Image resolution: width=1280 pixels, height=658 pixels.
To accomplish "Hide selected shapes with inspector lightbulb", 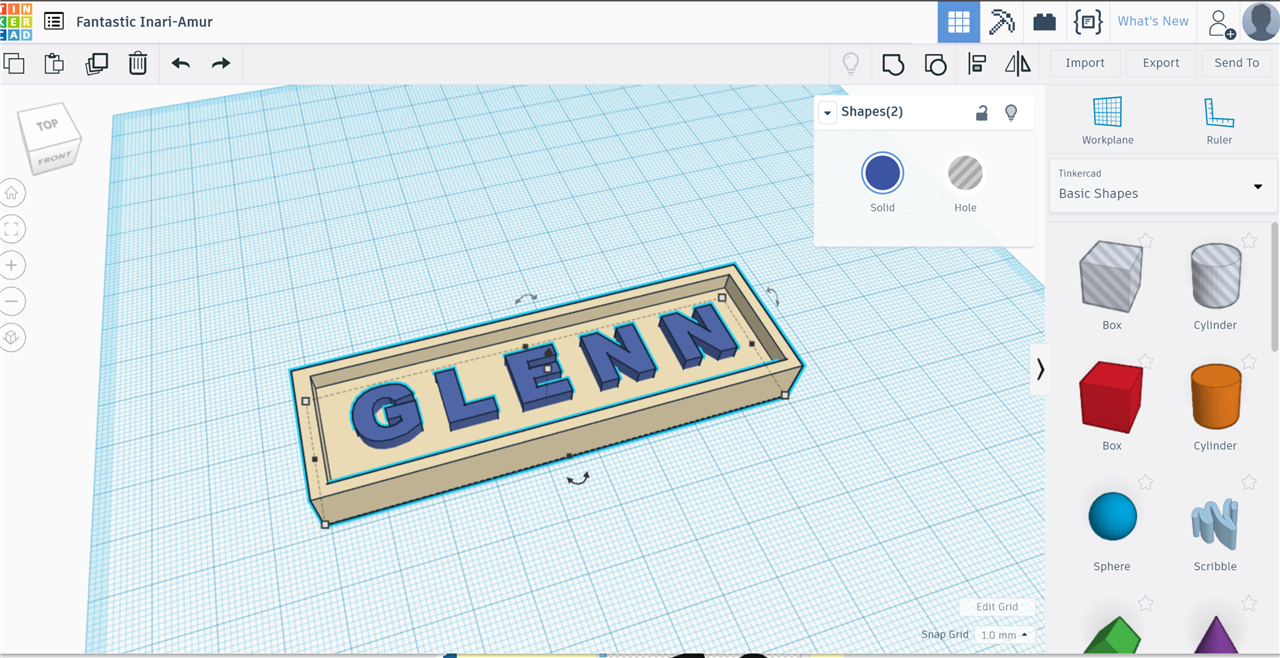I will [1011, 112].
